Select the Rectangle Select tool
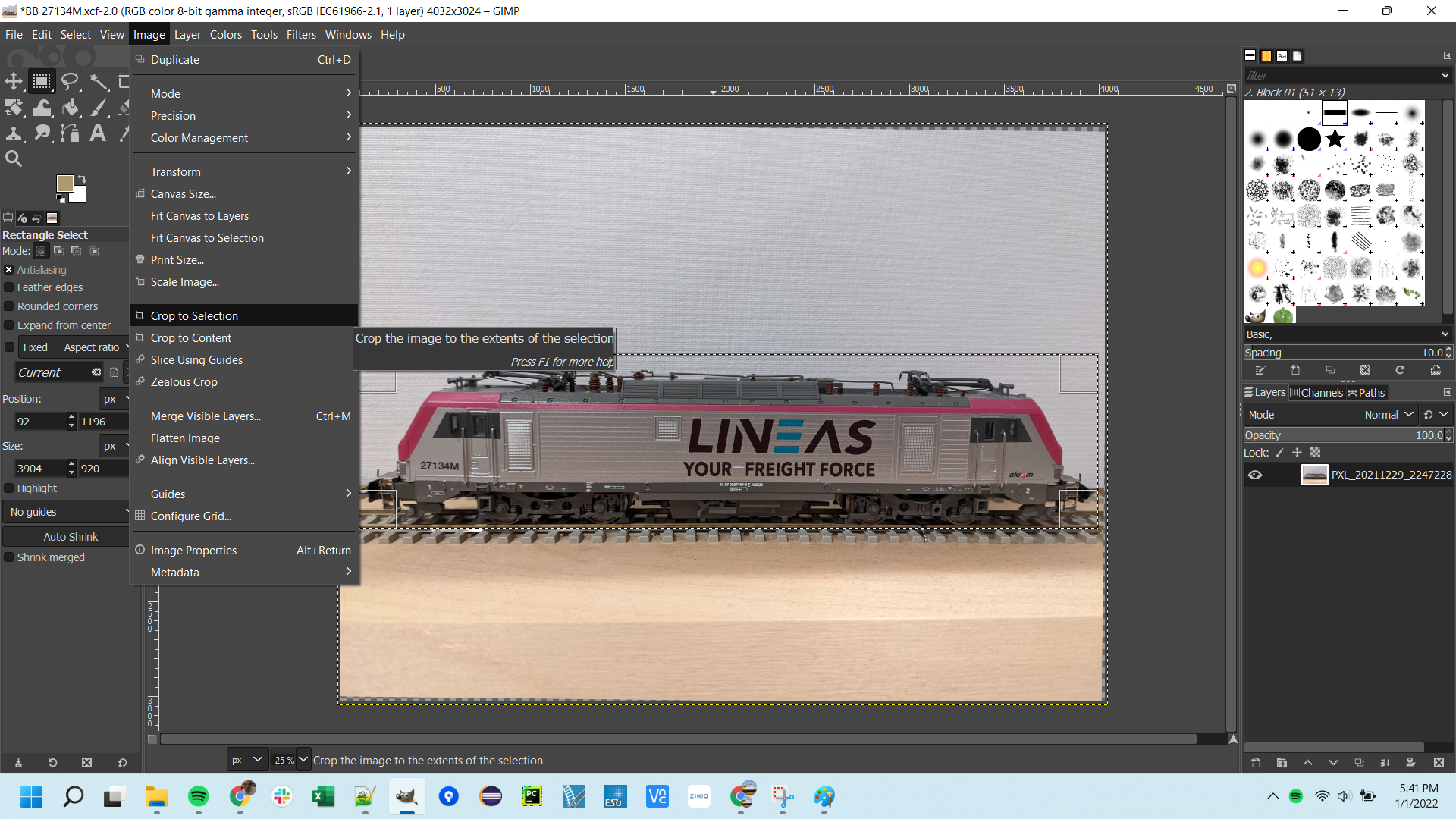 (42, 81)
